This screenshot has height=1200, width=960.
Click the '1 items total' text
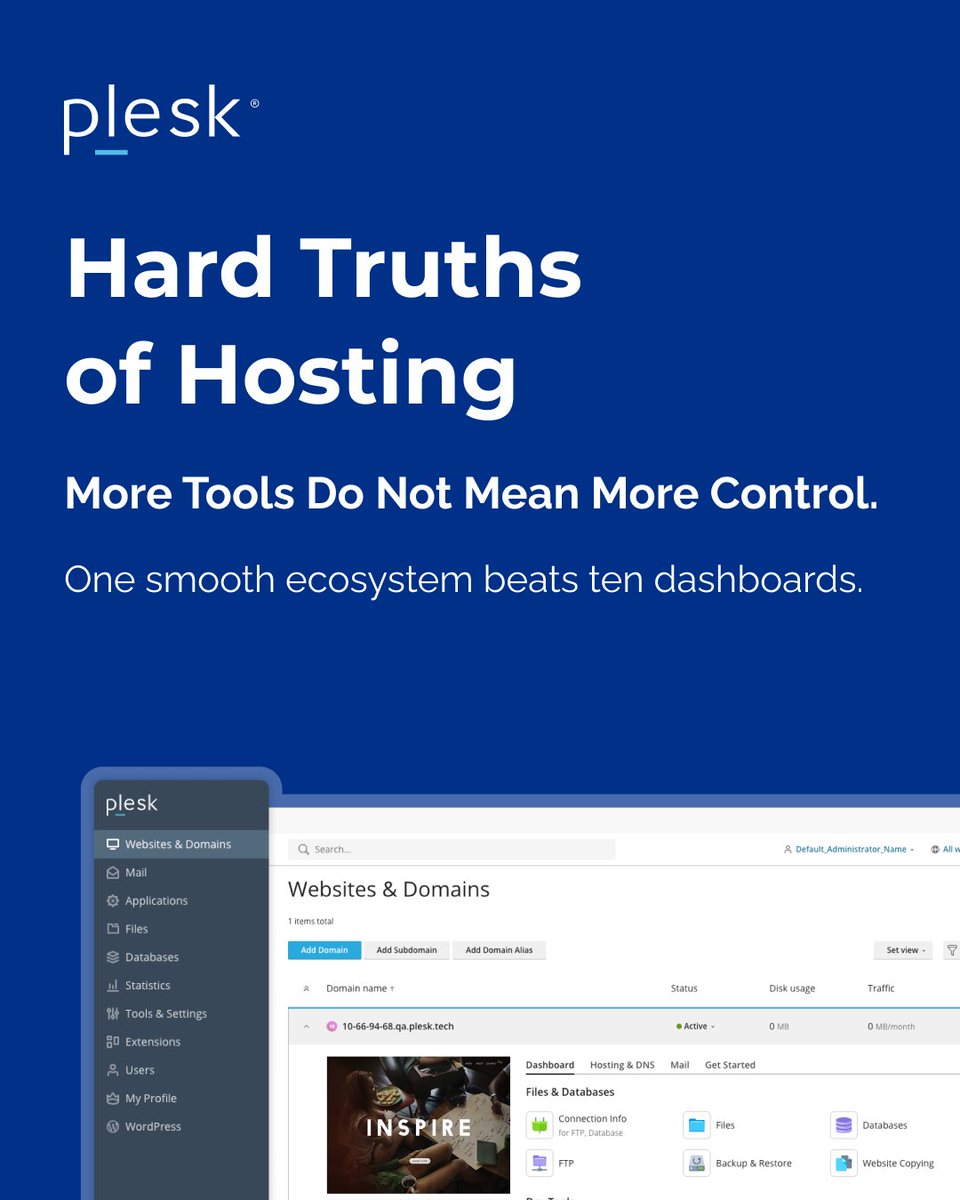[311, 921]
